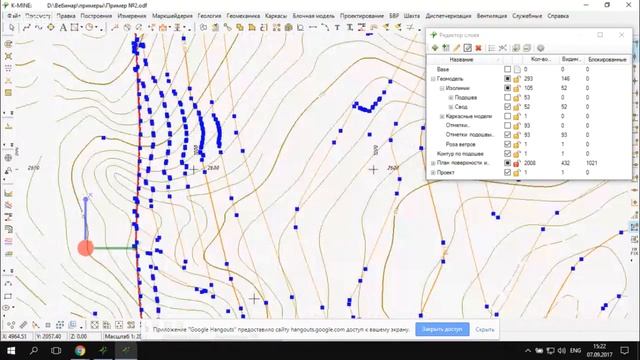
Task: Click the lock icon on Проект row
Action: pos(517,173)
